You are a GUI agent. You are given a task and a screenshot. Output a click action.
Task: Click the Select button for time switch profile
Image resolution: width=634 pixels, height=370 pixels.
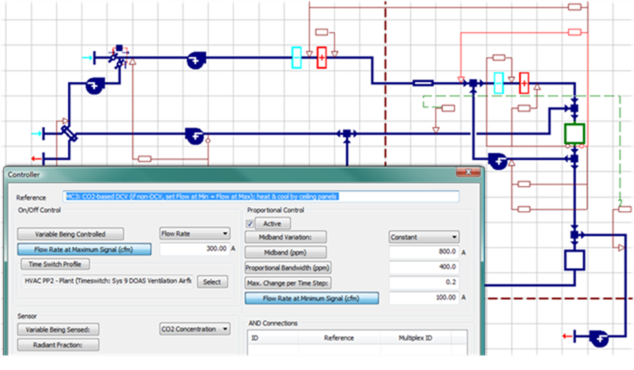212,282
